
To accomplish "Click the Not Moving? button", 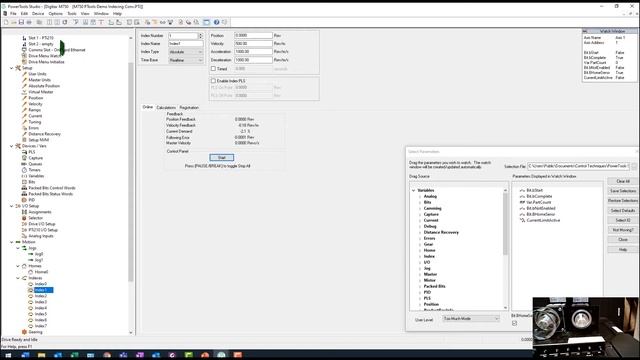I will pos(622,230).
